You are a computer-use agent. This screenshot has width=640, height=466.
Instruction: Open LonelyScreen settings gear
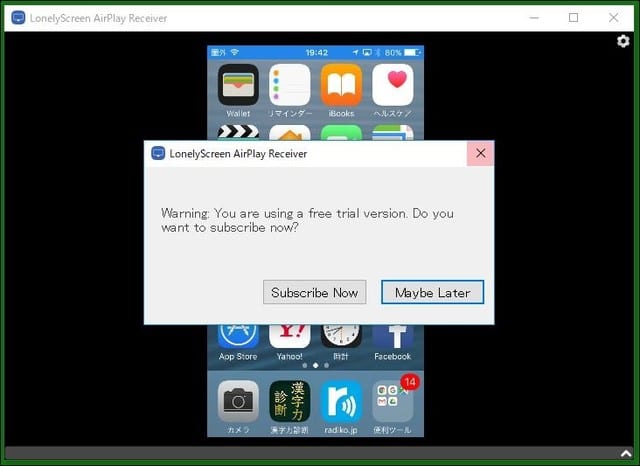(624, 41)
